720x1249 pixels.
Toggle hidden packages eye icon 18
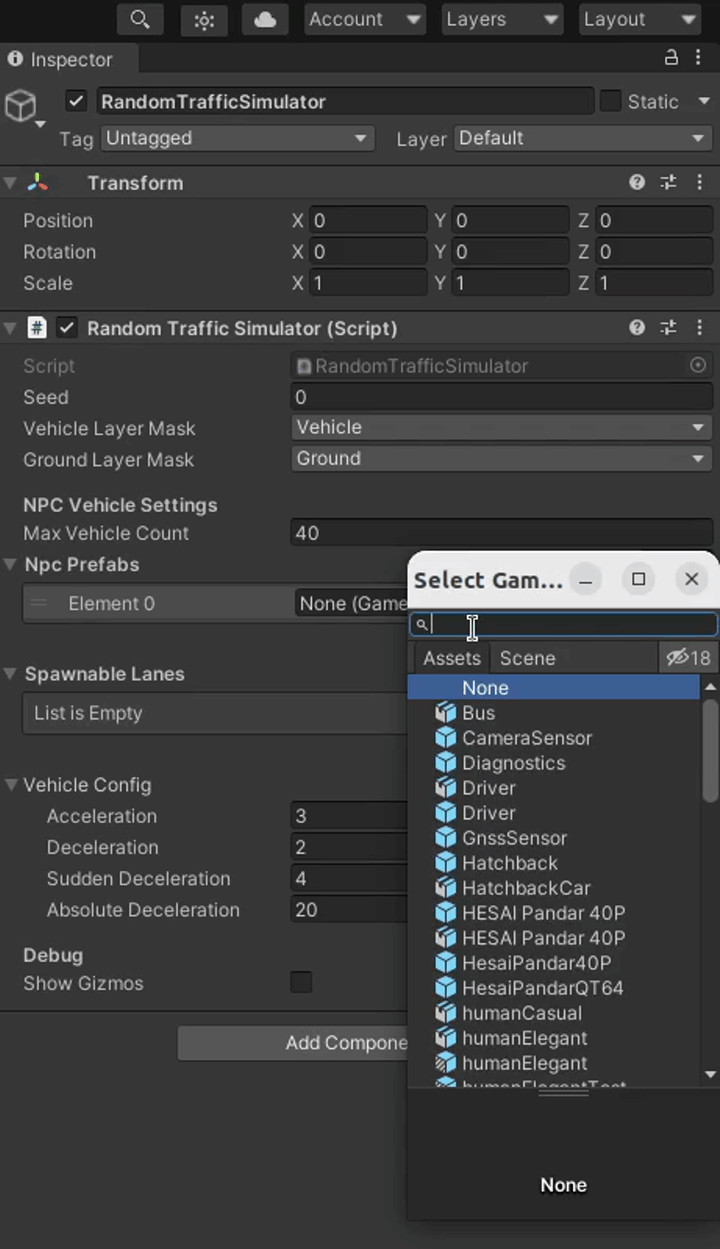coord(688,658)
